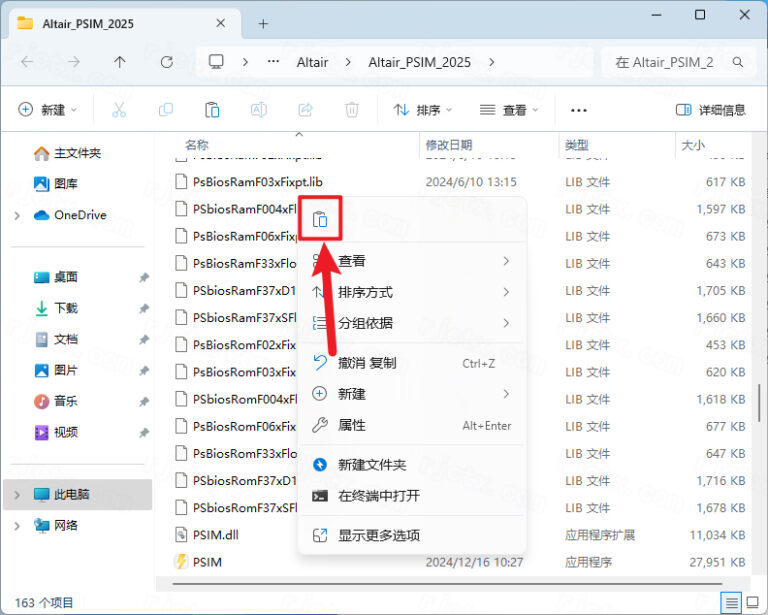Switch to large thumbnails view in status bar

point(752,603)
